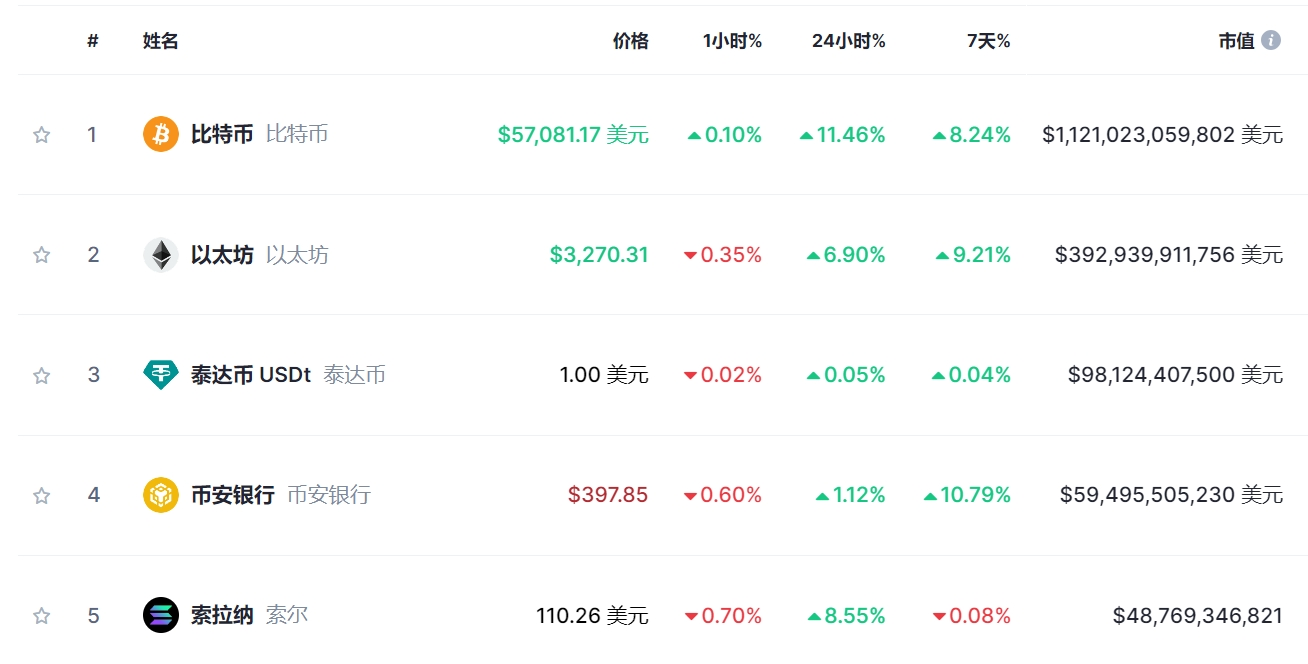Favorite 以太坊 using its star

pos(42,254)
